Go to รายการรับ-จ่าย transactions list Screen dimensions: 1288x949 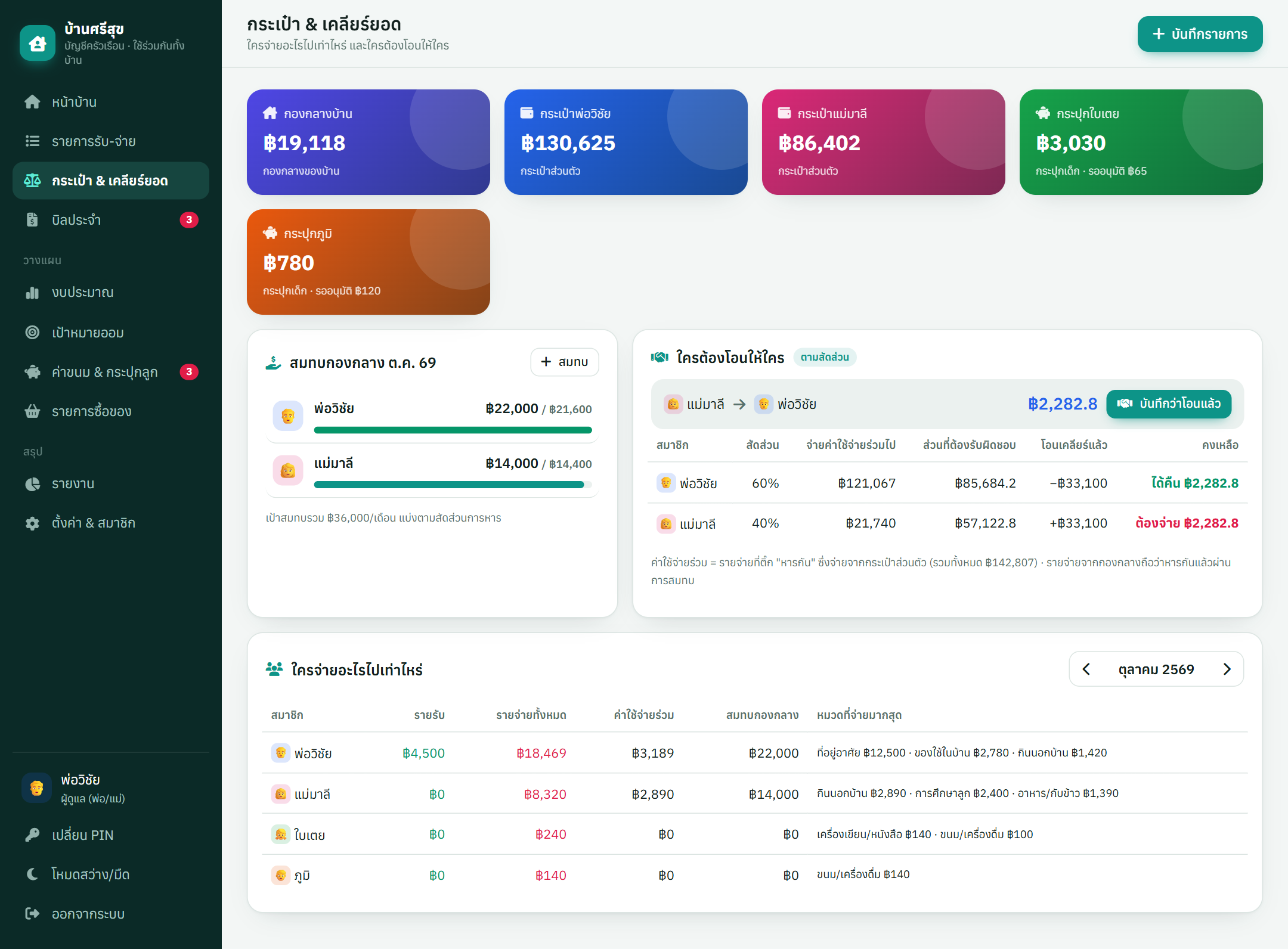(x=110, y=141)
